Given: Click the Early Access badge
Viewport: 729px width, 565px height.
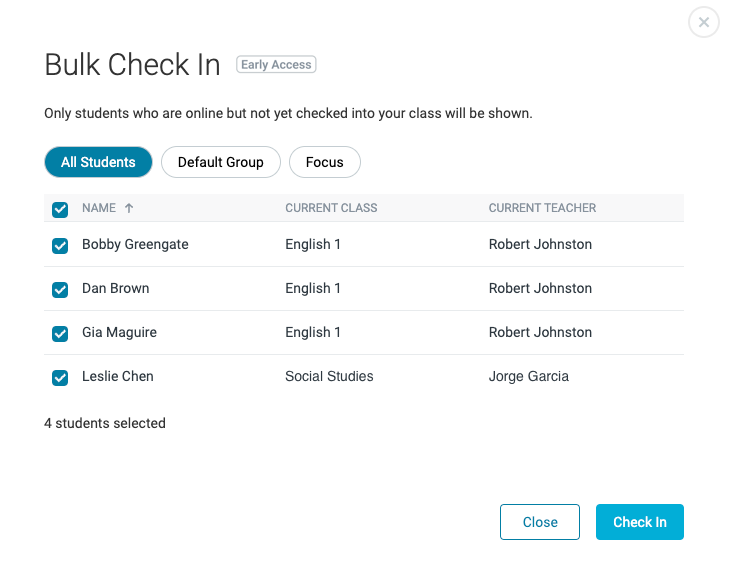Looking at the screenshot, I should (x=276, y=65).
